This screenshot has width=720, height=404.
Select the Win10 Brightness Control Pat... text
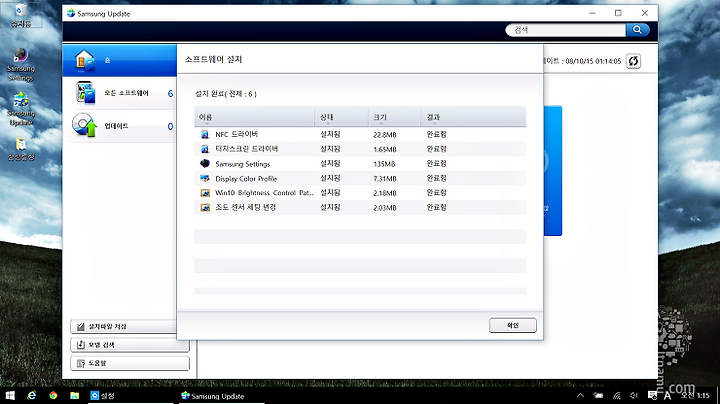[x=264, y=193]
